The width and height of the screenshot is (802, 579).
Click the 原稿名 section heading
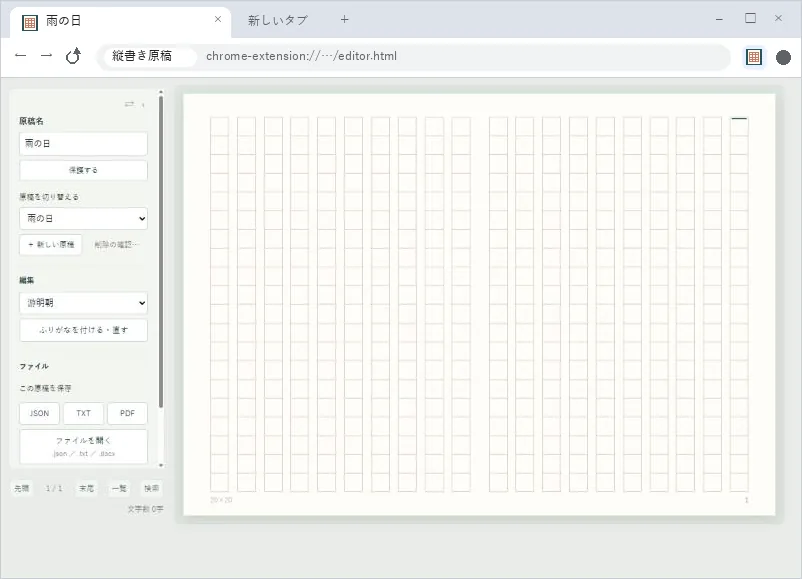(x=31, y=121)
